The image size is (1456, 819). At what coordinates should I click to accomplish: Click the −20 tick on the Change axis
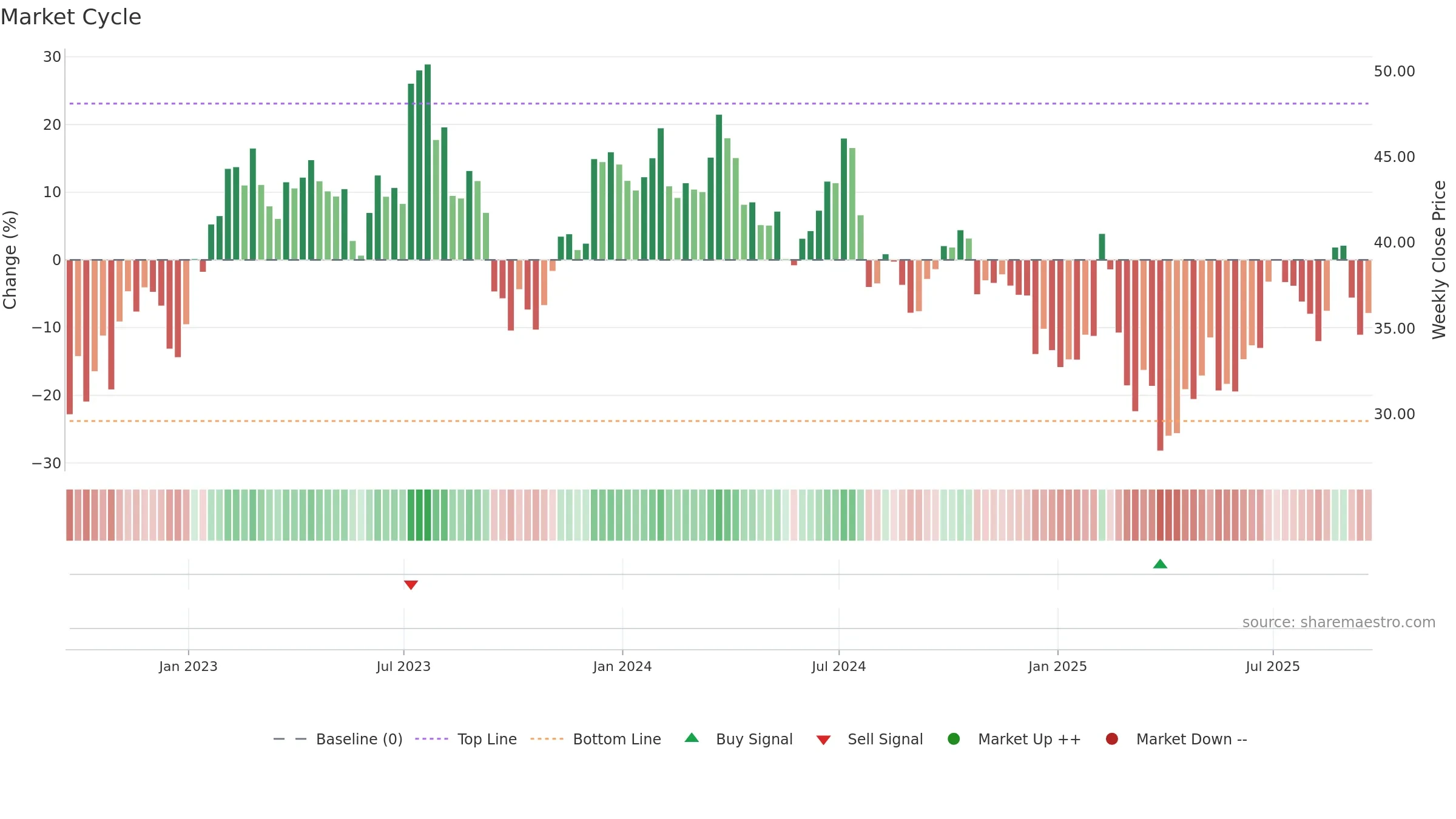47,396
